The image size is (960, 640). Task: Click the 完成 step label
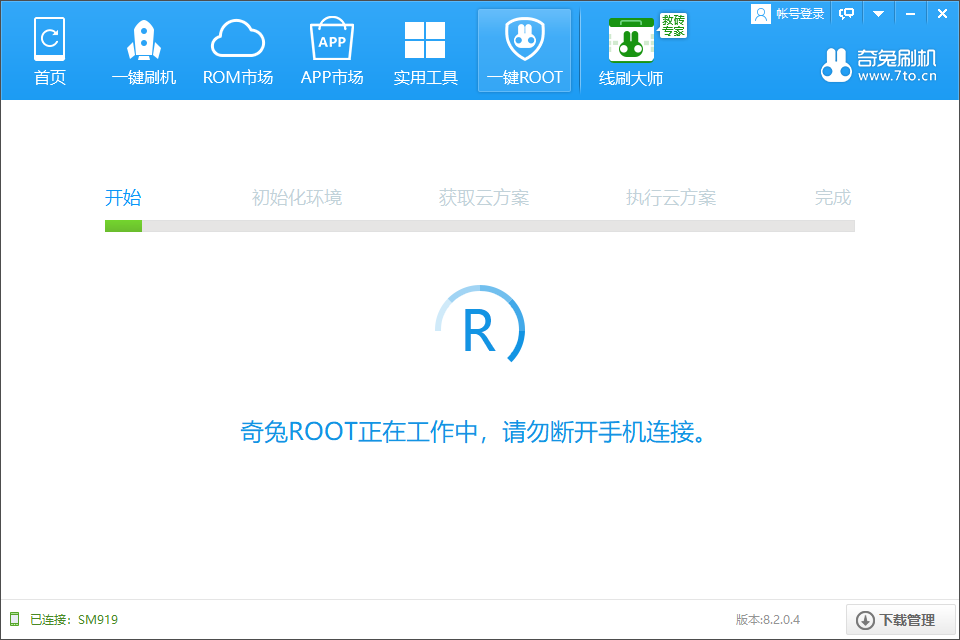(833, 198)
